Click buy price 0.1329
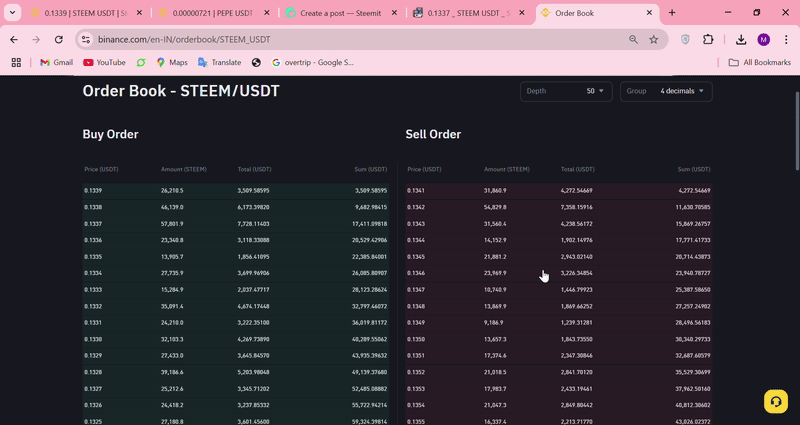The image size is (800, 425). pos(93,356)
